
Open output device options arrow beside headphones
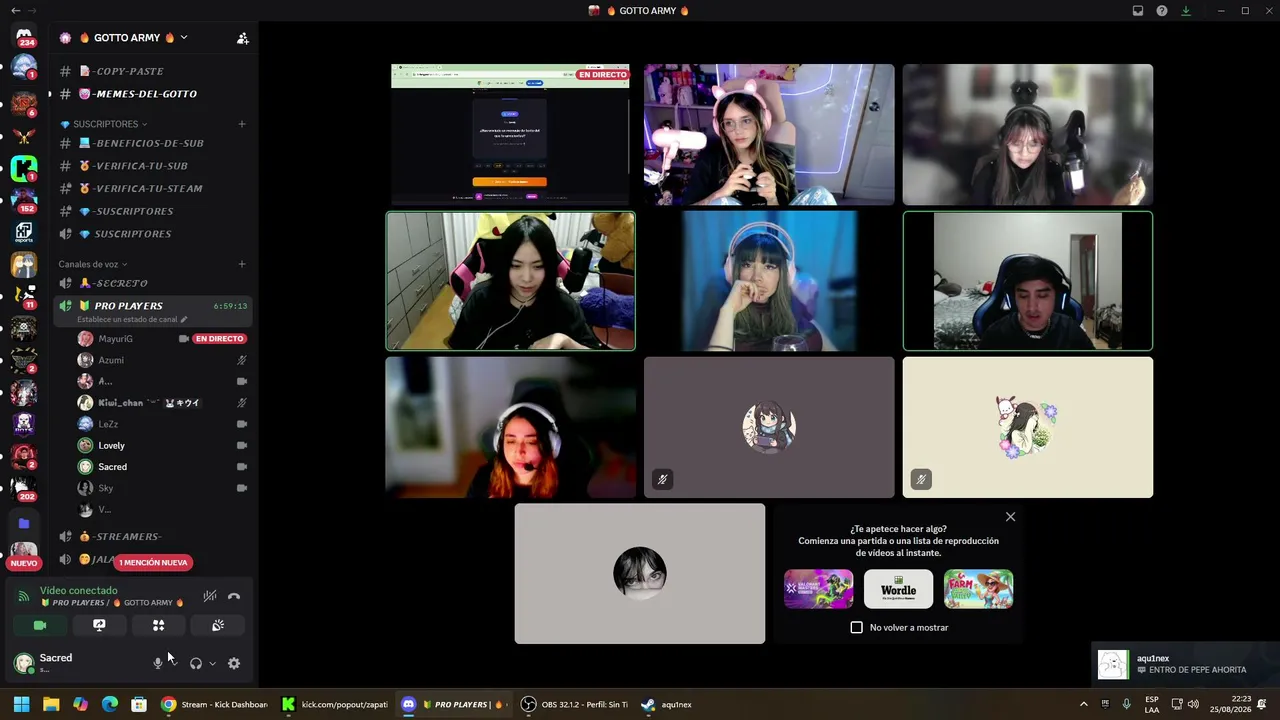click(x=212, y=663)
